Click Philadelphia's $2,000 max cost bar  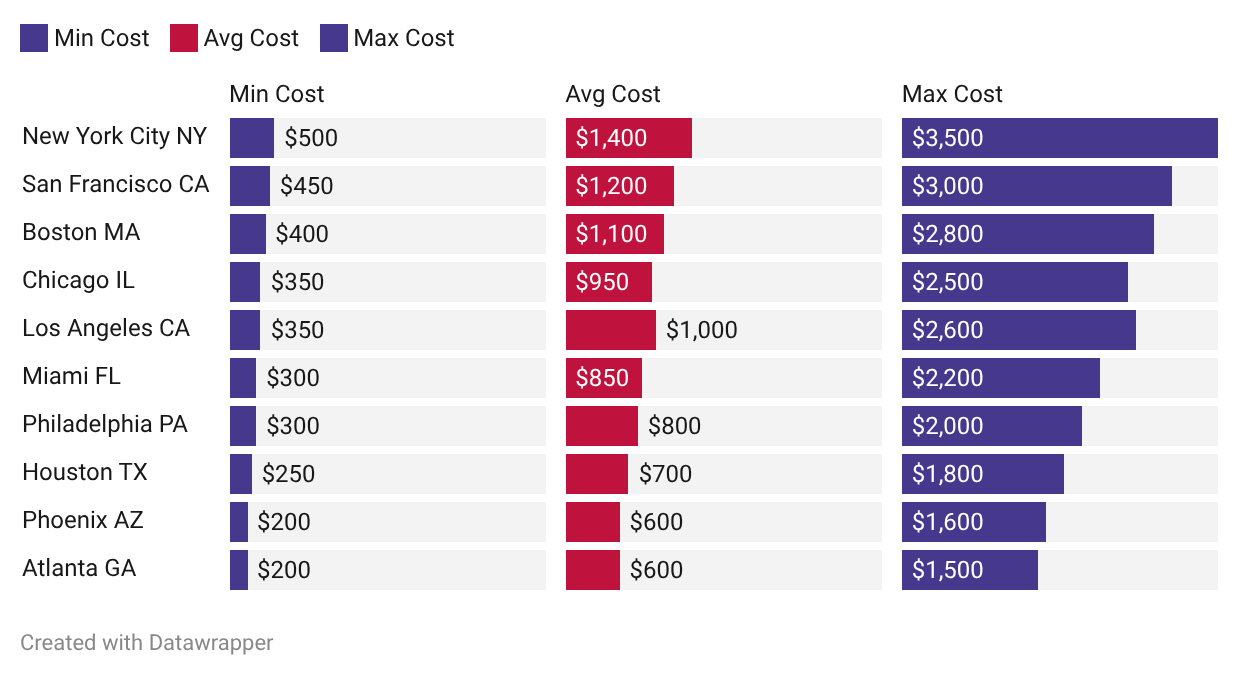point(991,426)
